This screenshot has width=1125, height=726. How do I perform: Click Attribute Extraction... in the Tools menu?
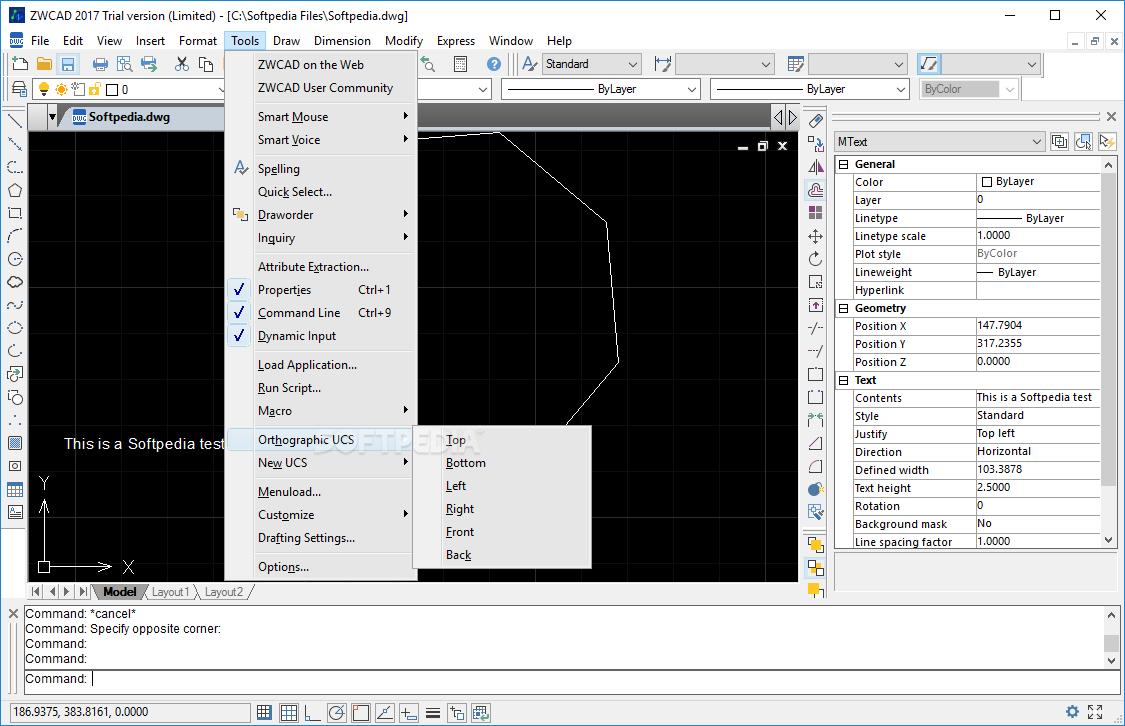click(321, 267)
